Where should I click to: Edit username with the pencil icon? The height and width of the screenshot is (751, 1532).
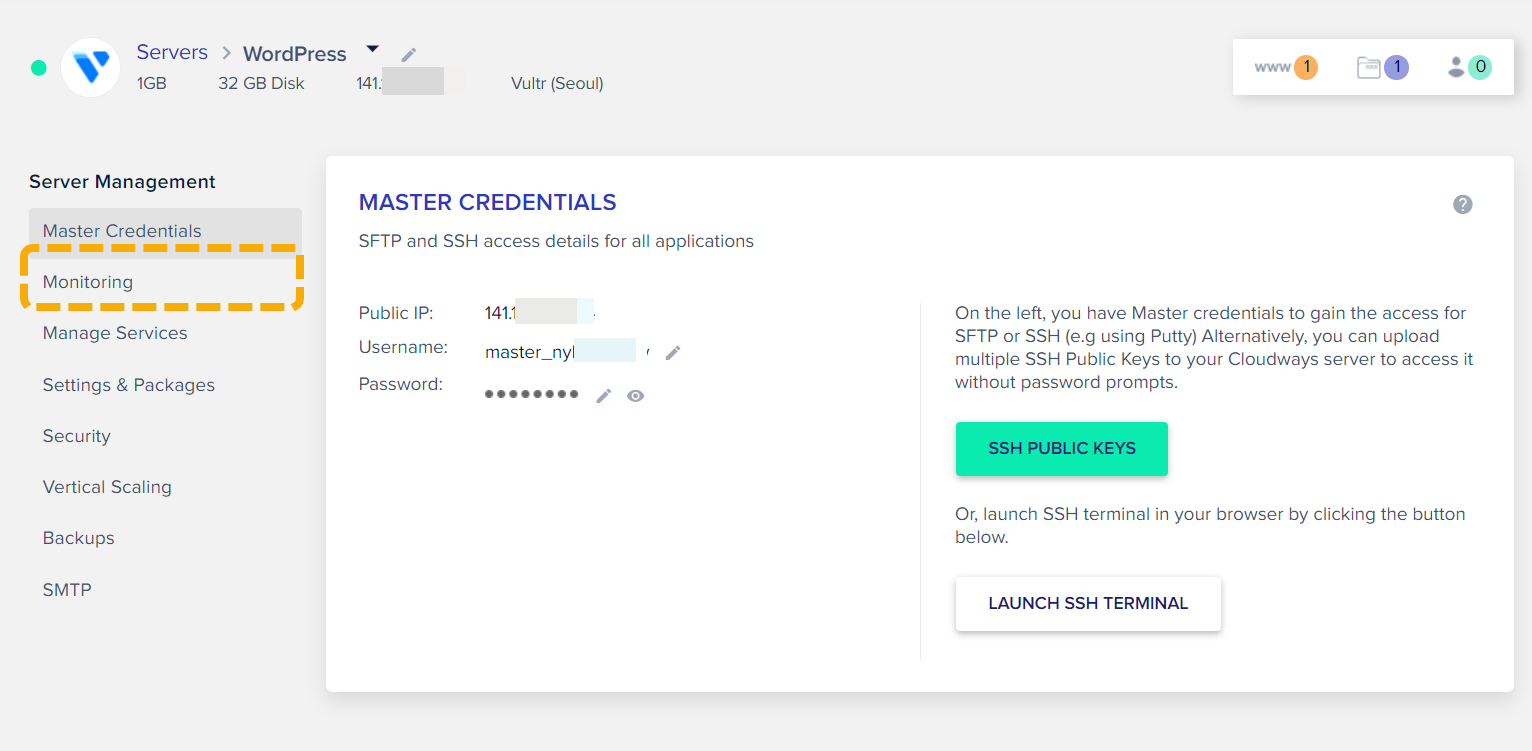673,352
